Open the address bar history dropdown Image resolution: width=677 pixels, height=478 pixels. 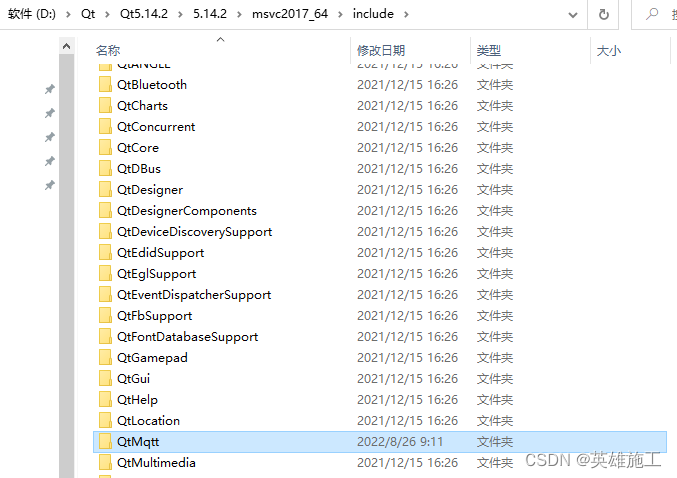tap(573, 15)
